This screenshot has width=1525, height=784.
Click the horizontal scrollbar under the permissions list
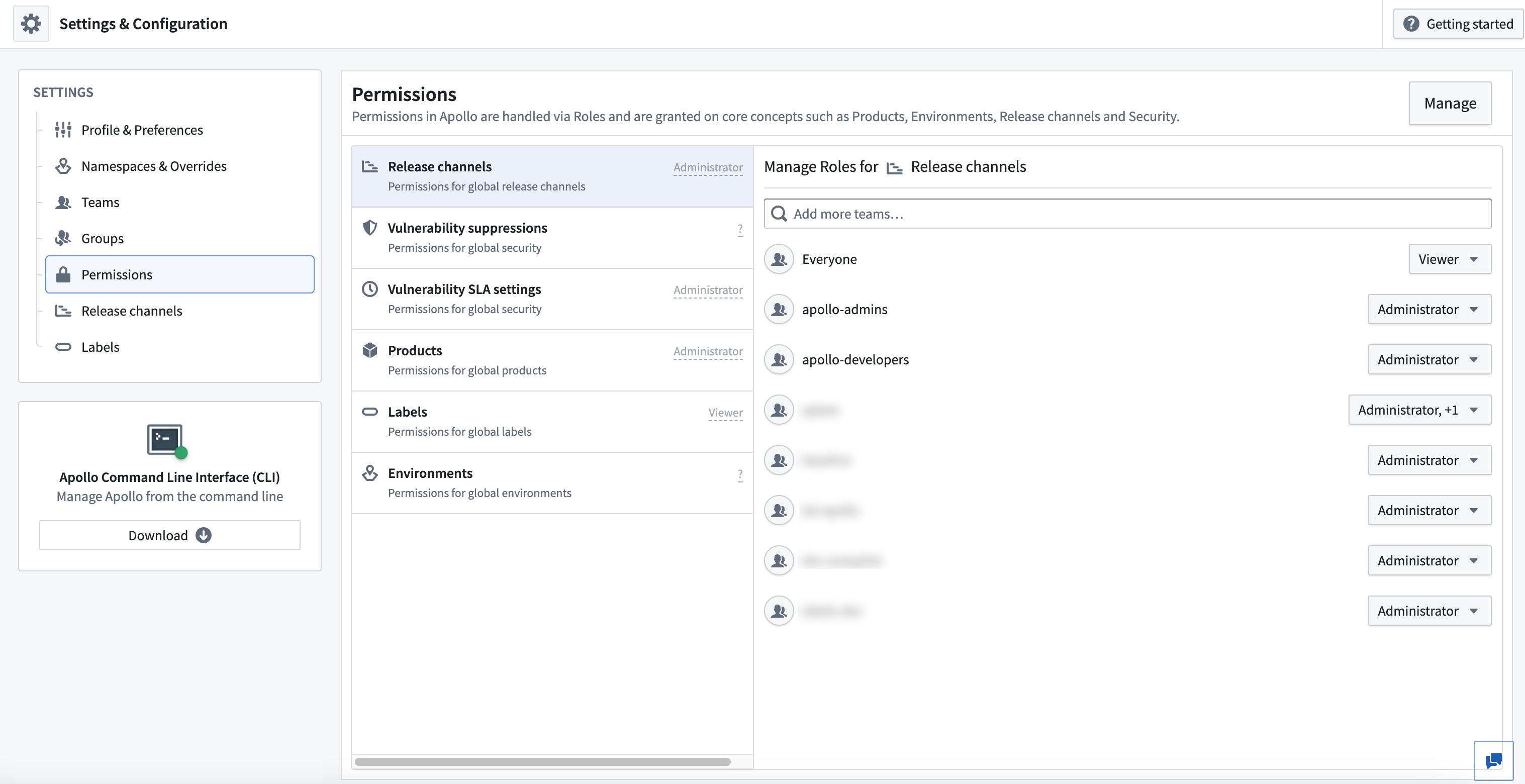click(542, 761)
